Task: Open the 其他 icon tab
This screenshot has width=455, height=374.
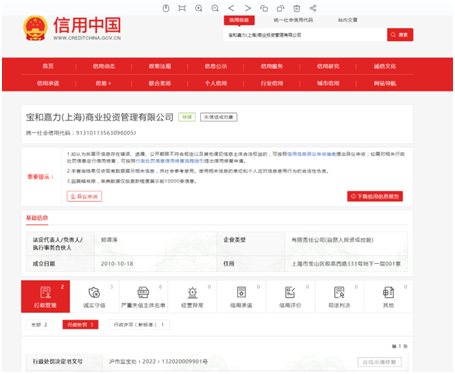Action: click(x=388, y=296)
